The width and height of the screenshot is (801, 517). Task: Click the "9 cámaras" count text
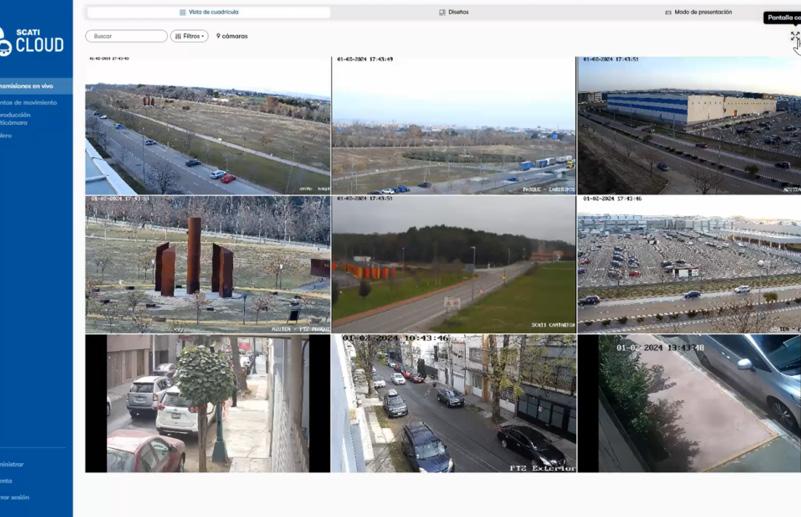[x=232, y=36]
